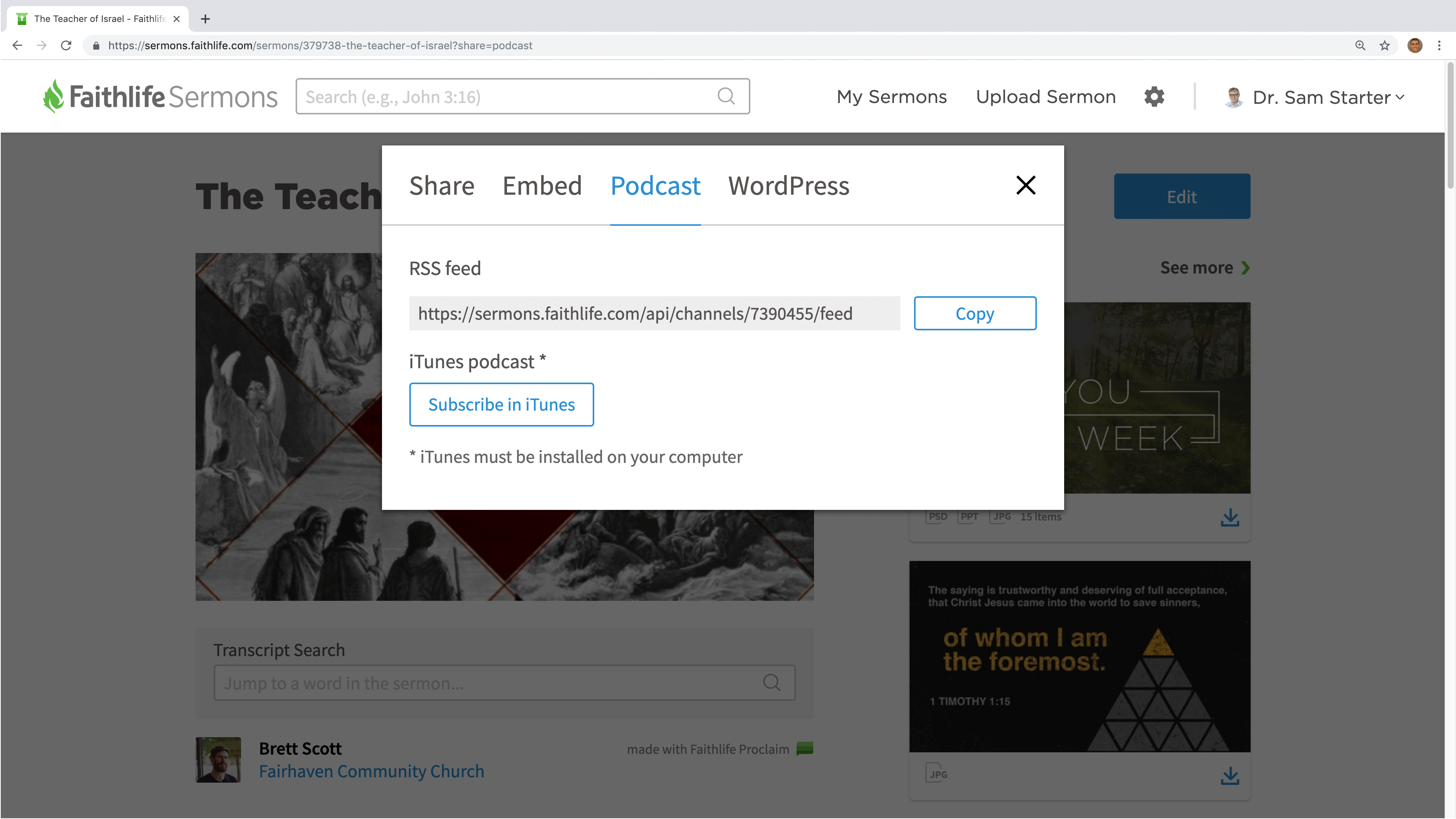Screen dimensions: 1456x819
Task: Open Upload Sermon page
Action: point(1046,97)
